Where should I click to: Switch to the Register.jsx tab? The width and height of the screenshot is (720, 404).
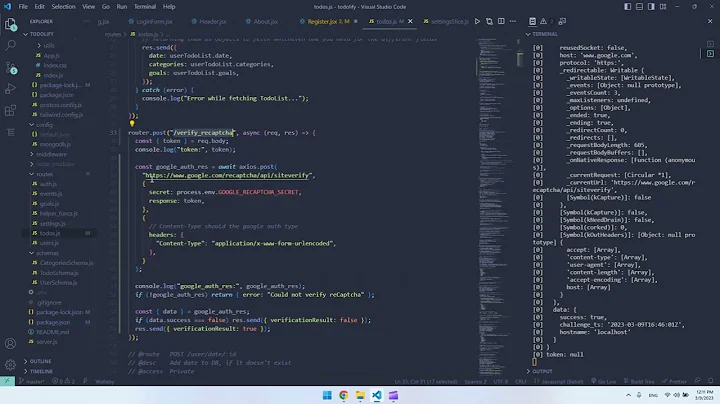328,21
